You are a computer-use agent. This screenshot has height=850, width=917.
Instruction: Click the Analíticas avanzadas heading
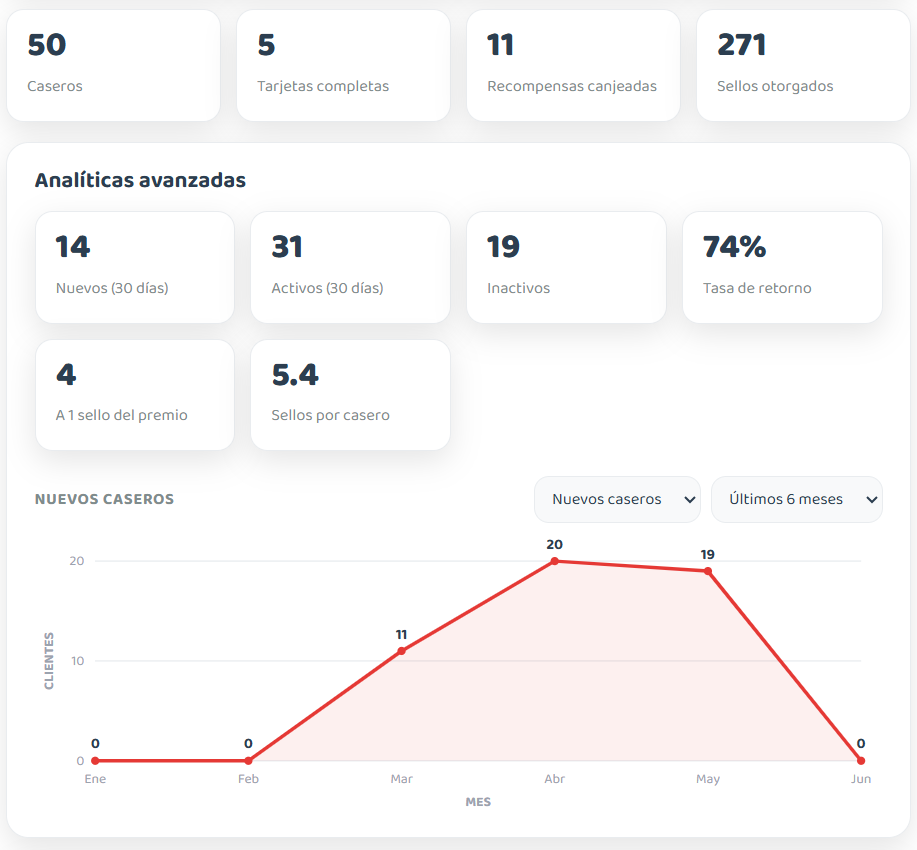click(140, 180)
